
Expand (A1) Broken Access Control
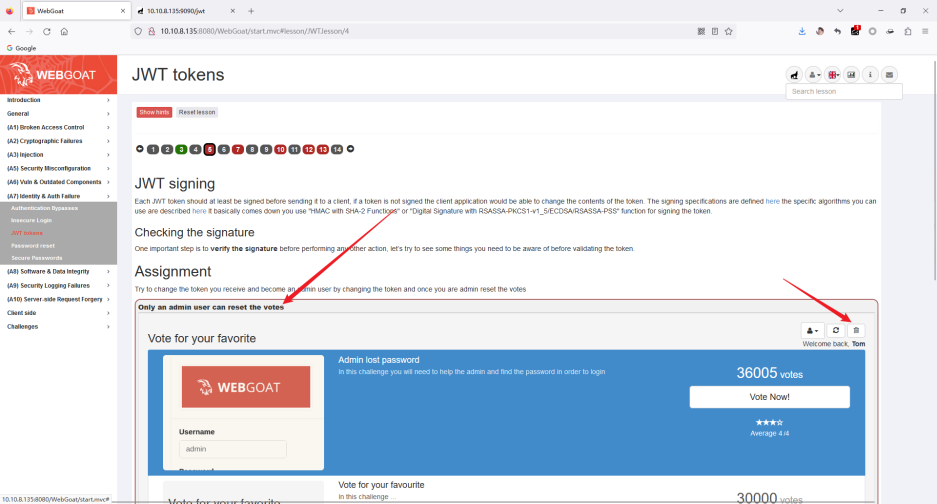(59, 127)
